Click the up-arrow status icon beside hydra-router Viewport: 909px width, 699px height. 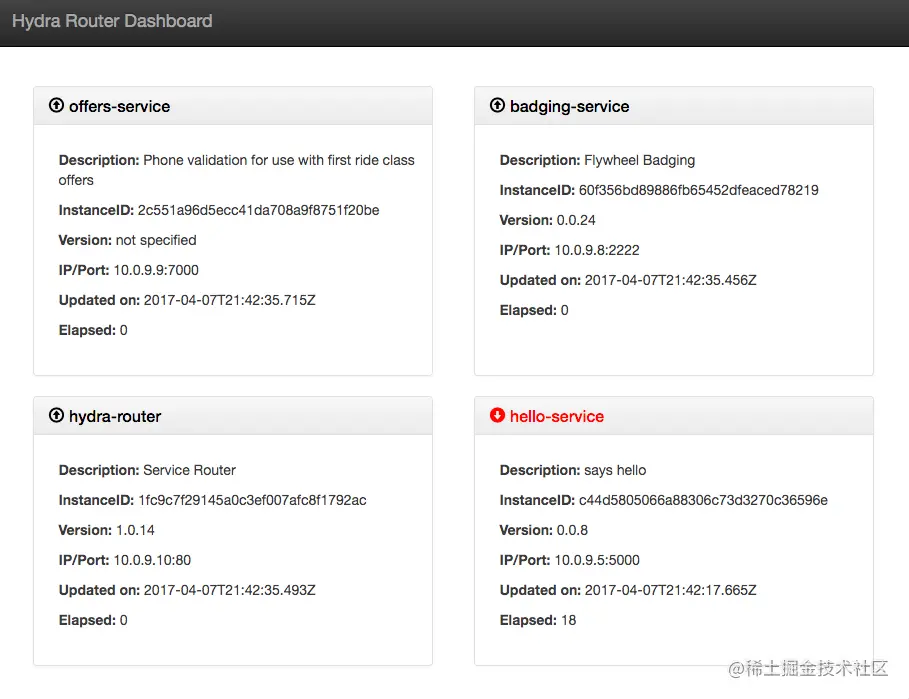pos(56,415)
